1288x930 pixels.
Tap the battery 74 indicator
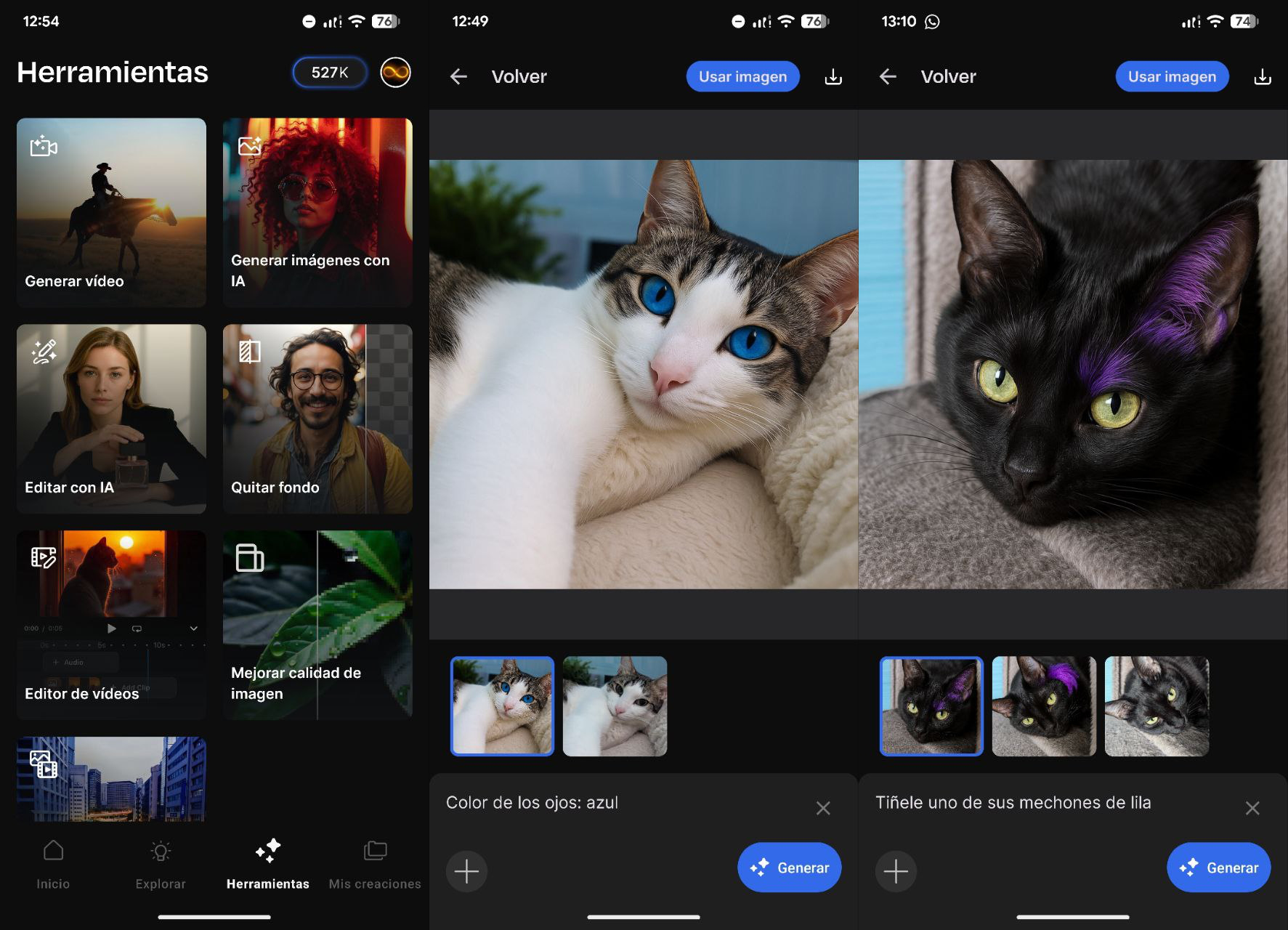[1244, 21]
